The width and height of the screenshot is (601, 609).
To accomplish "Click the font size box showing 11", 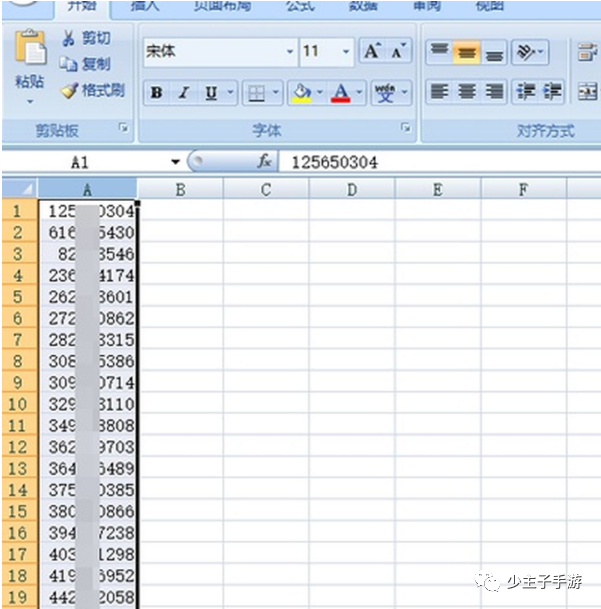I will point(319,51).
